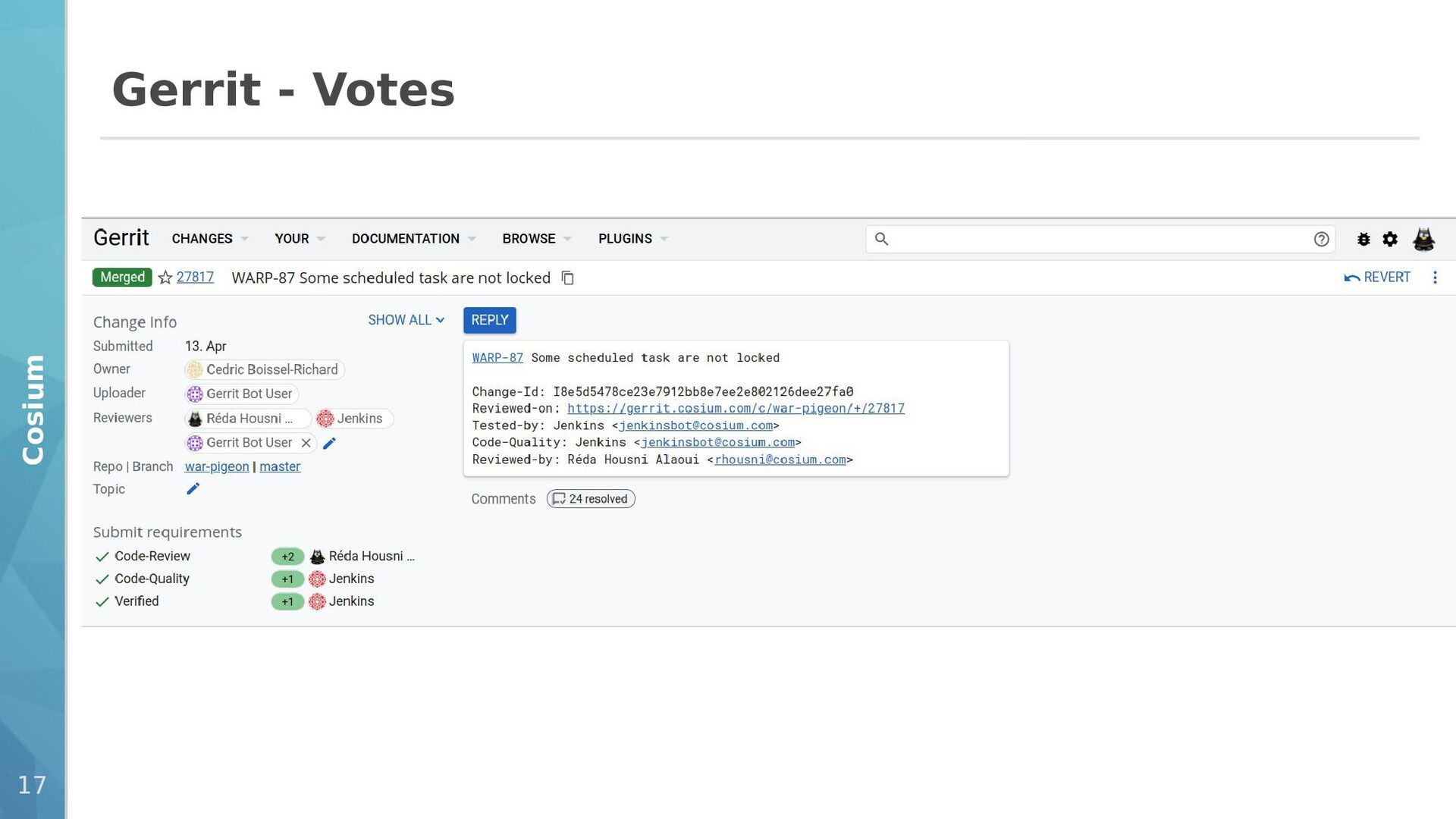
Task: Click the search help question icon
Action: [1321, 240]
